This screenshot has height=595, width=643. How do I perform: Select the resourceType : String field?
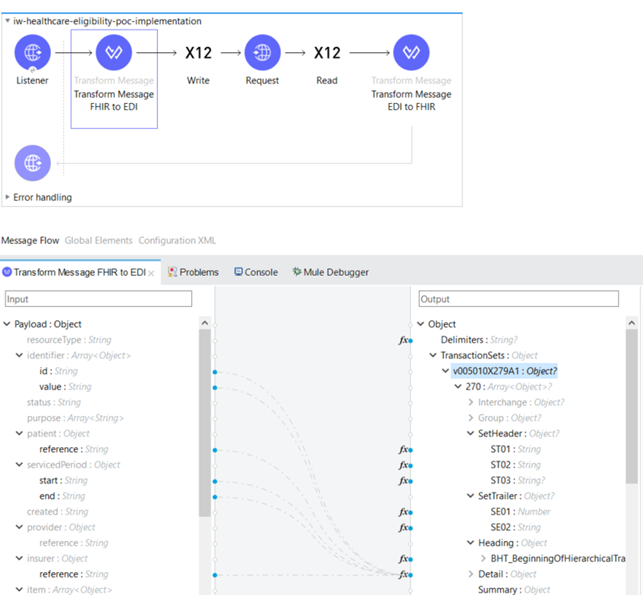pos(69,340)
